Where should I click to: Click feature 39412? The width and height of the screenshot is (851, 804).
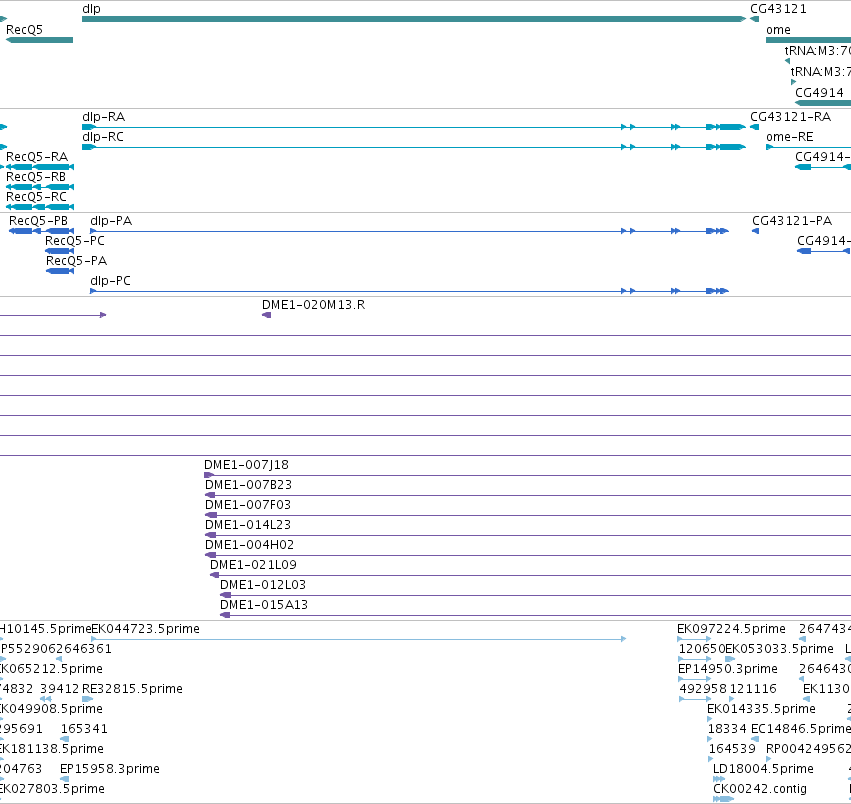tap(46, 699)
